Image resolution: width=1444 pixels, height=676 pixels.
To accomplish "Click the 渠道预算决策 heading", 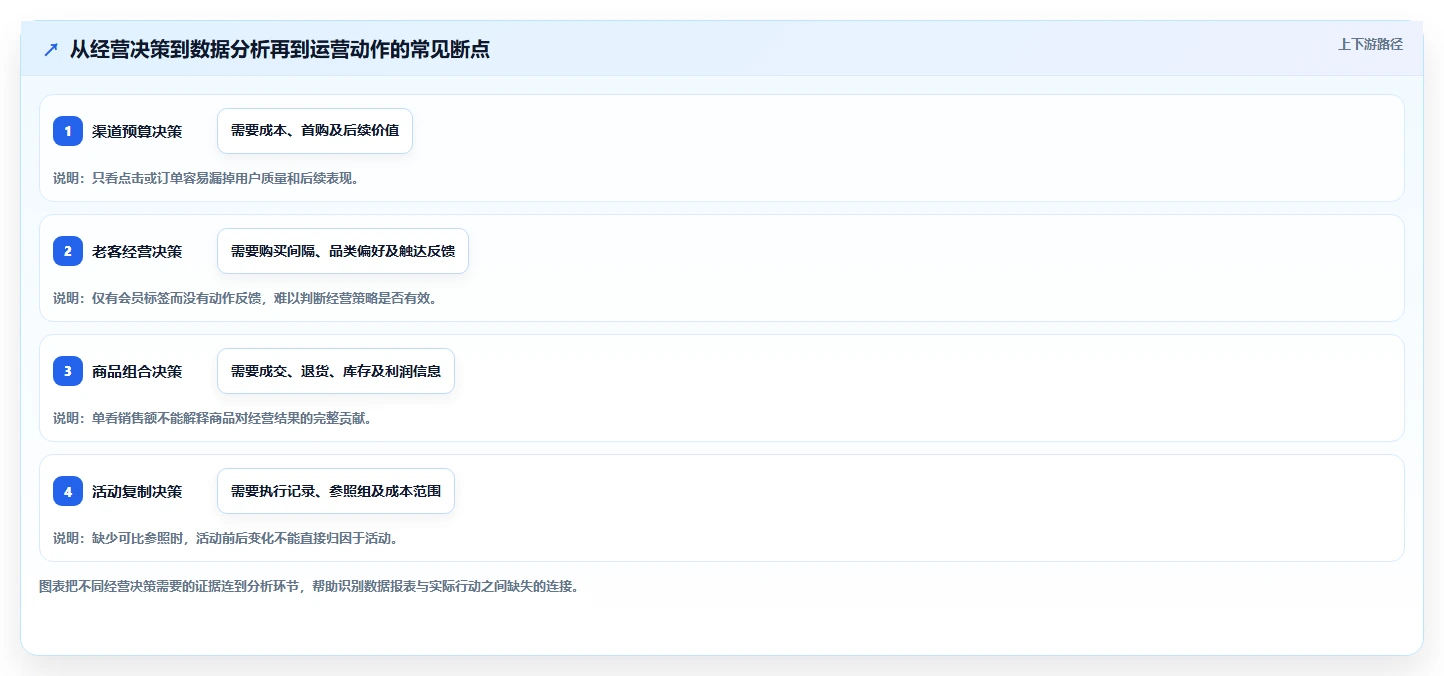I will [137, 131].
